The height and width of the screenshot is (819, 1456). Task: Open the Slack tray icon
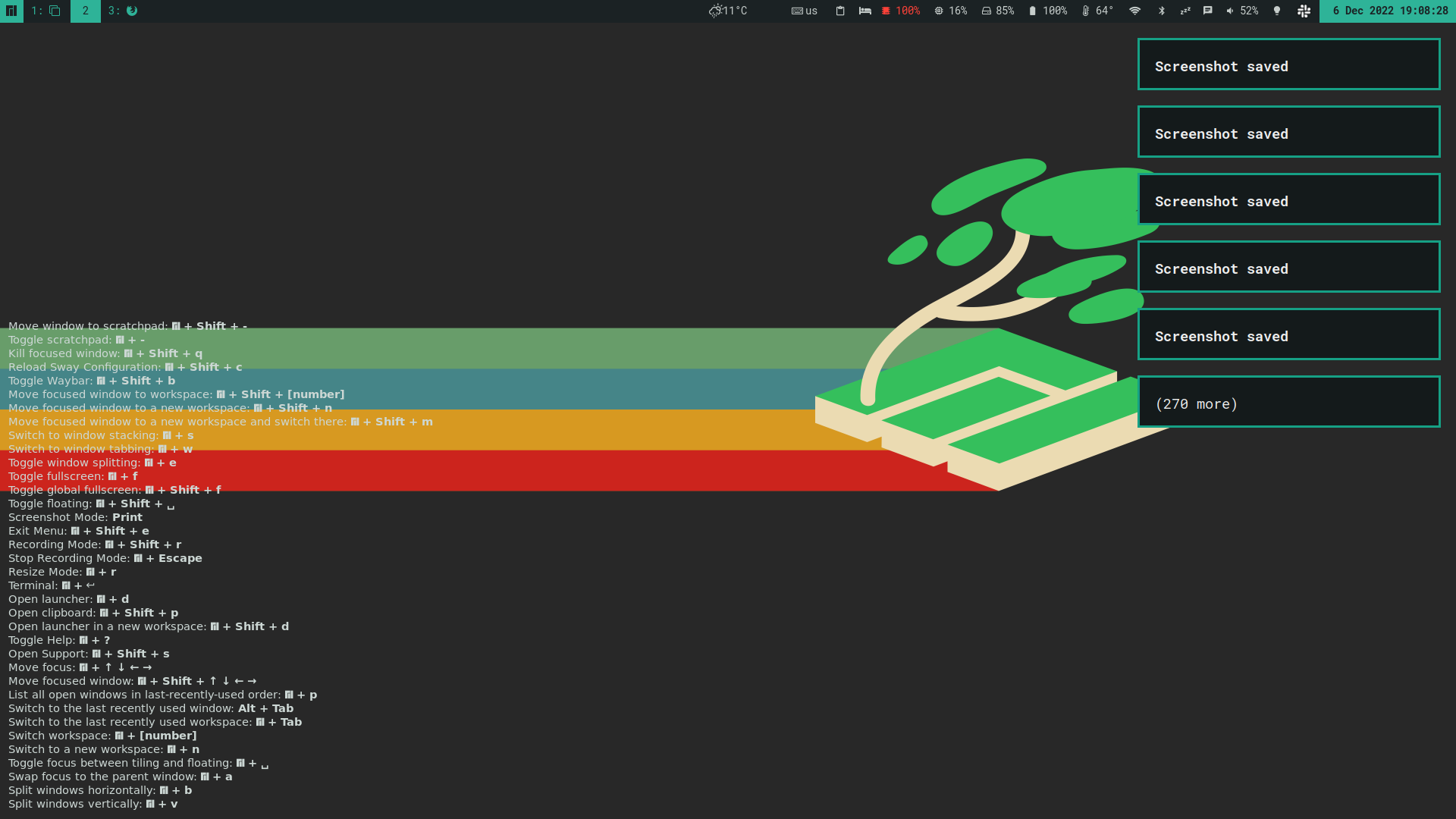pyautogui.click(x=1304, y=11)
